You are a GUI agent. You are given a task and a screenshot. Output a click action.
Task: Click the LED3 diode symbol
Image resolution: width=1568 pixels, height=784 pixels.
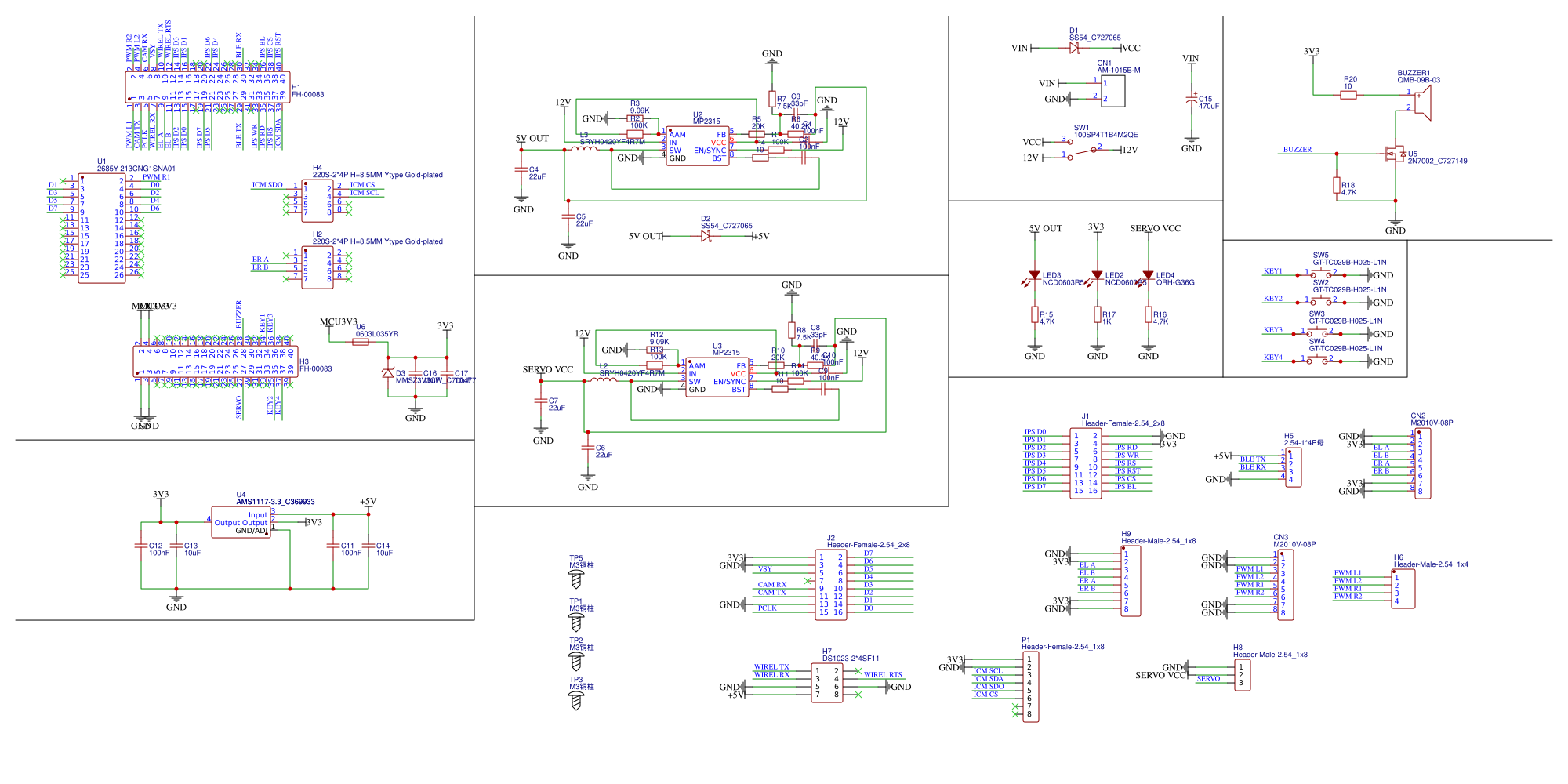click(x=1035, y=276)
